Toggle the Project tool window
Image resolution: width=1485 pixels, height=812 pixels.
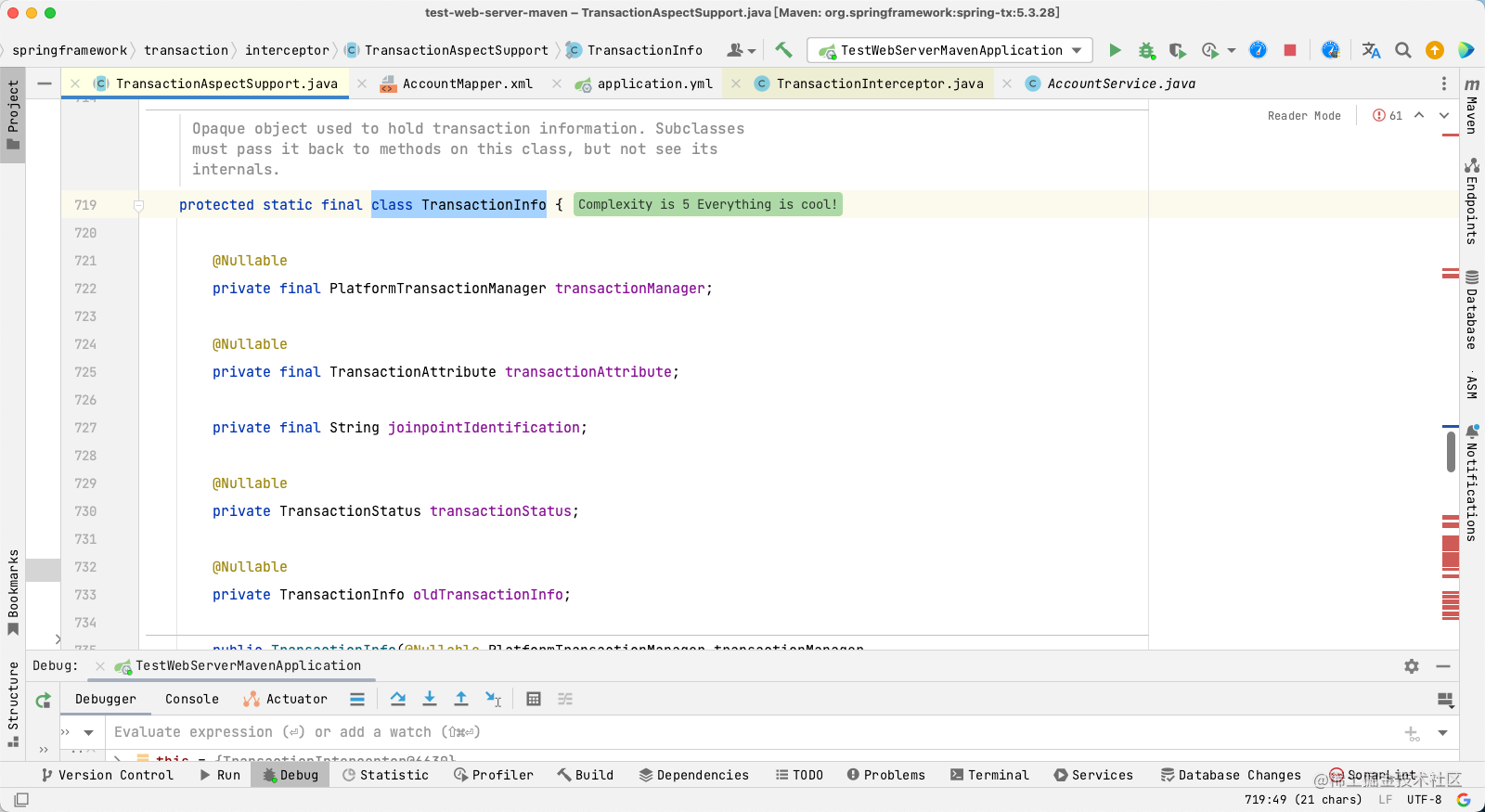(13, 115)
